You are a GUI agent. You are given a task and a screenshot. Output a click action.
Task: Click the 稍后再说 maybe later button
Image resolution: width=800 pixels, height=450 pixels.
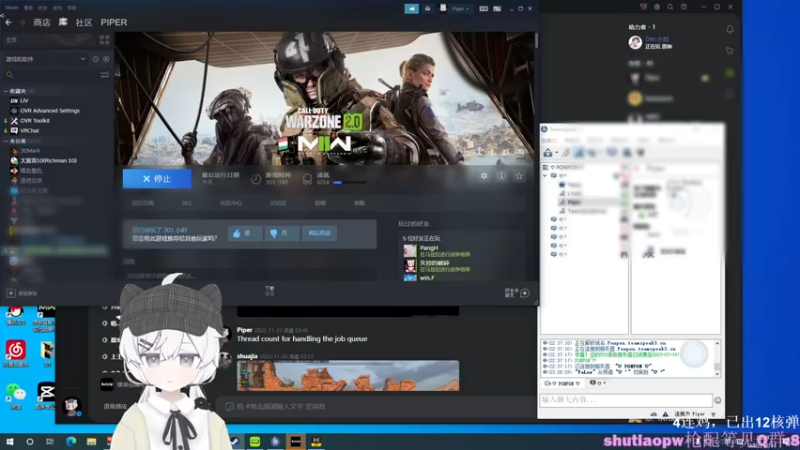click(x=319, y=233)
